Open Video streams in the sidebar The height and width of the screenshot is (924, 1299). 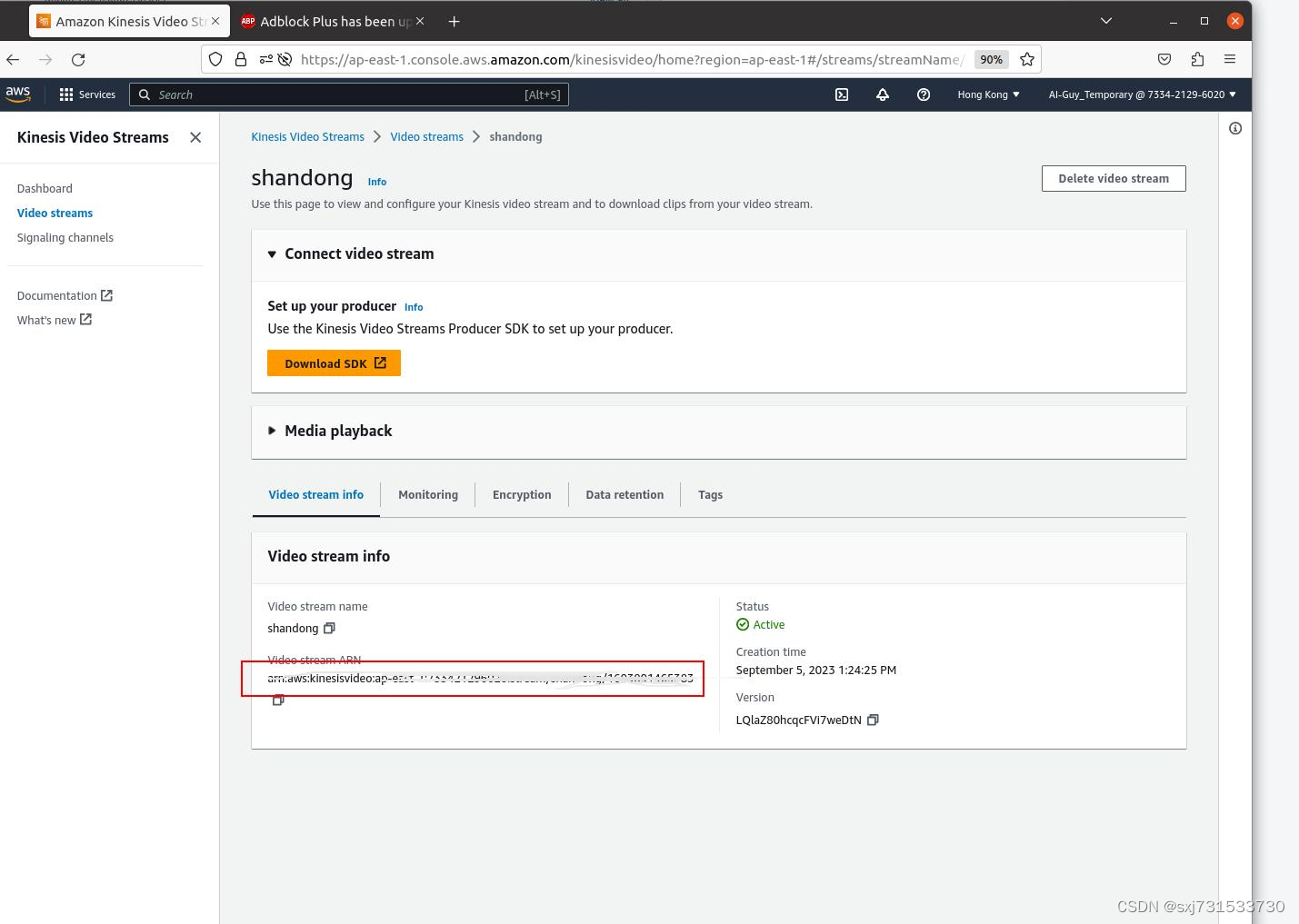coord(55,213)
